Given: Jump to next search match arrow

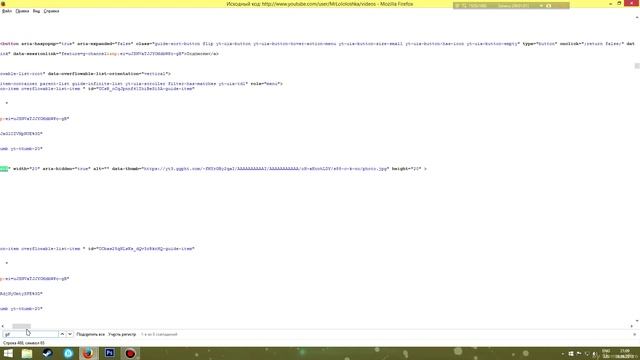Looking at the screenshot, I should pyautogui.click(x=70, y=334).
